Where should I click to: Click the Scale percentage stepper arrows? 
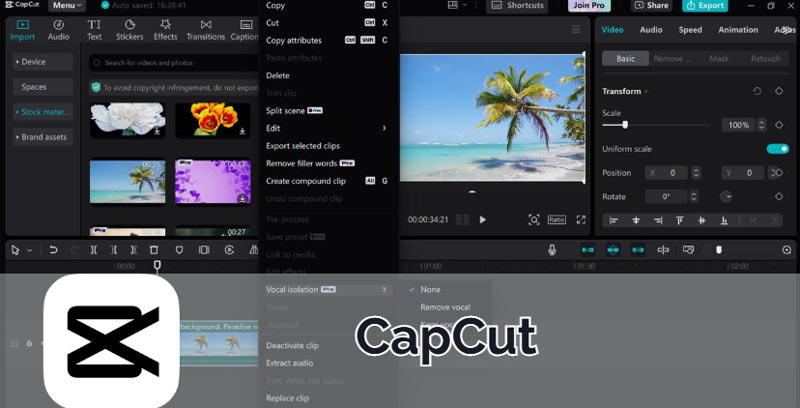click(761, 125)
